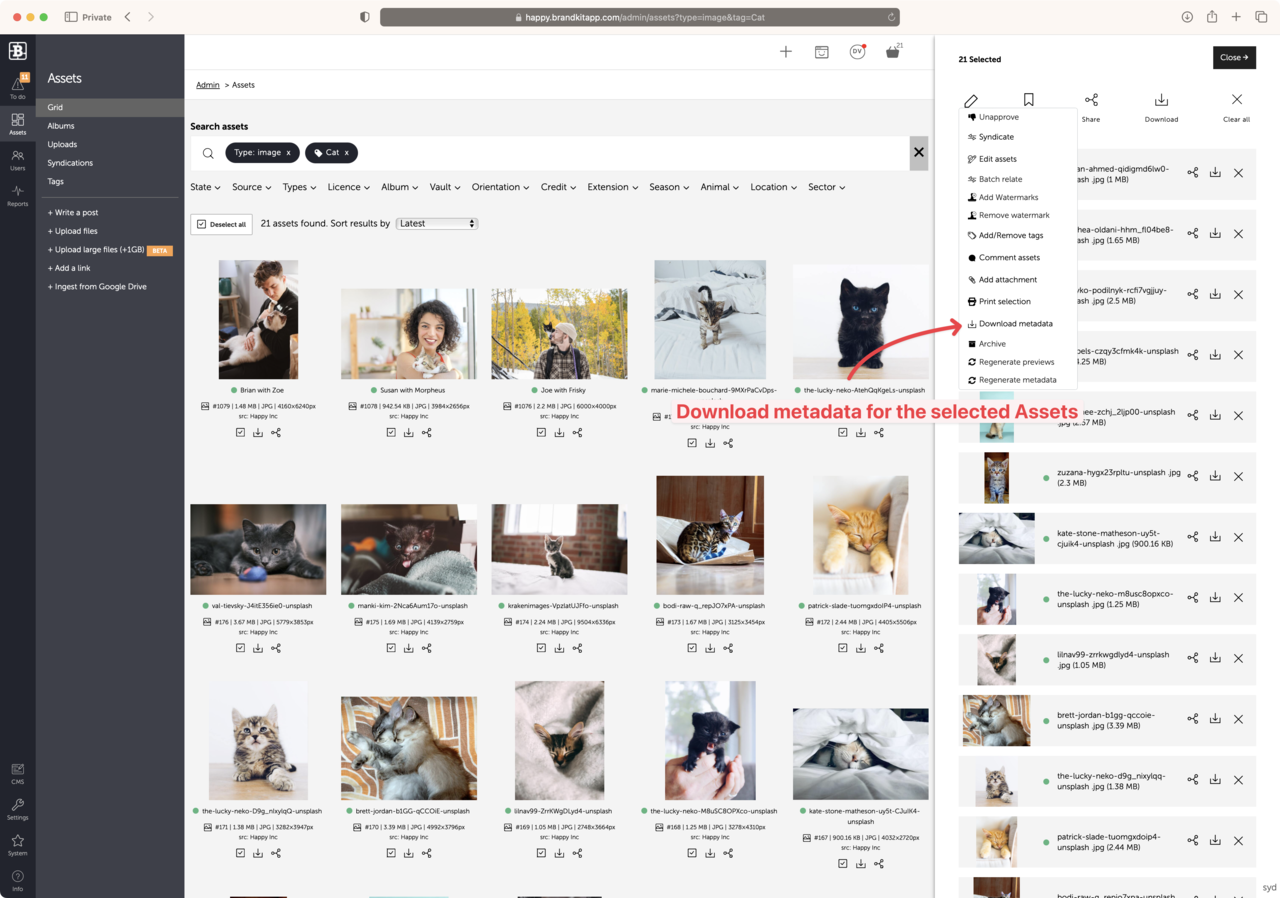
Task: Remove zuzana-hygx23rpltu-unsplash from selection
Action: [x=1238, y=477]
